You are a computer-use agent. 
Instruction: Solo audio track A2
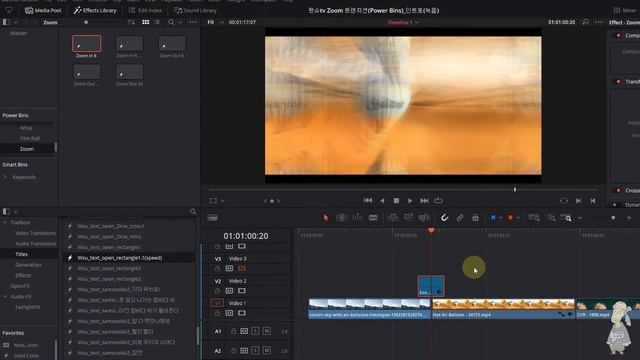click(256, 350)
